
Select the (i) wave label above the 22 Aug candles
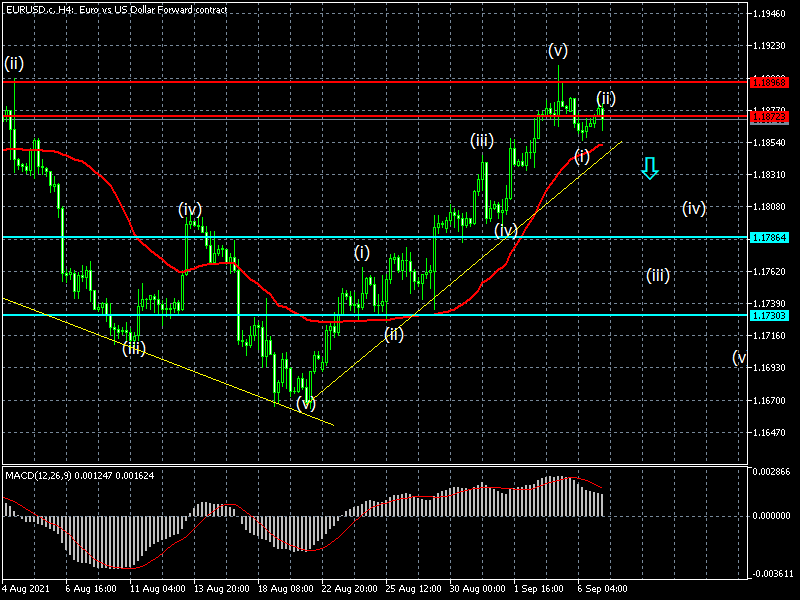(362, 253)
